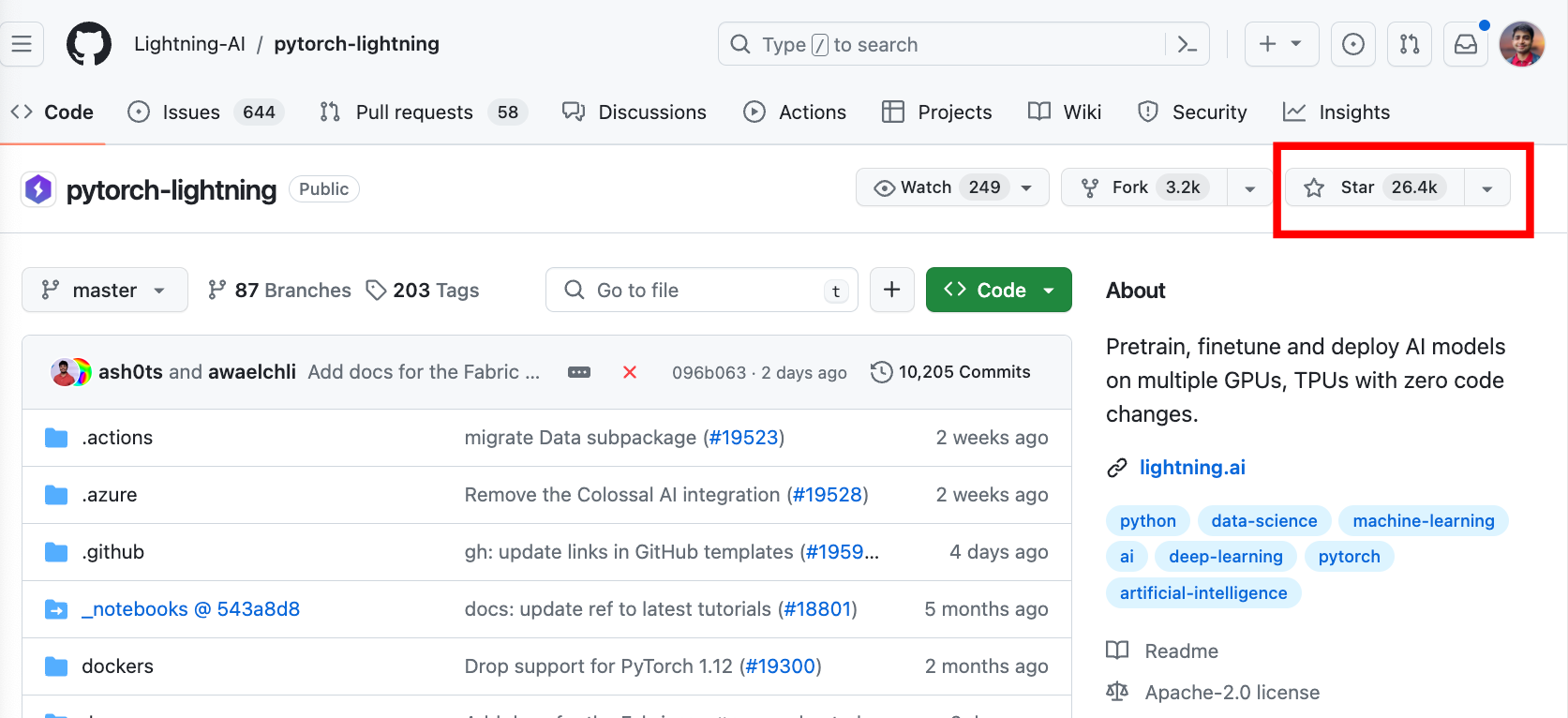Open the notifications inbox
The height and width of the screenshot is (718, 1568).
(x=1466, y=44)
